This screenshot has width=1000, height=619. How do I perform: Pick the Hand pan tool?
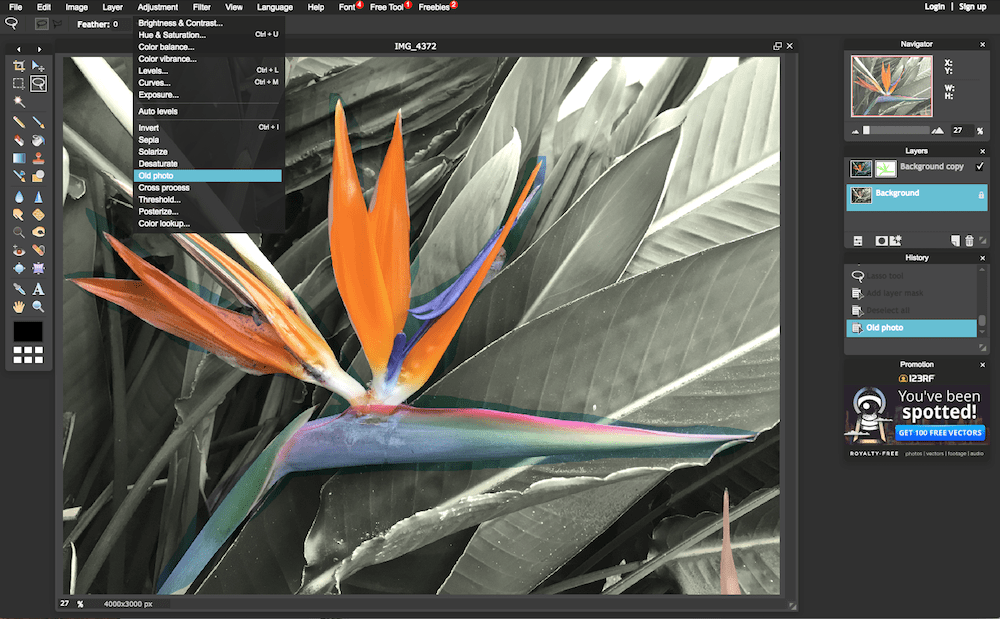[19, 307]
